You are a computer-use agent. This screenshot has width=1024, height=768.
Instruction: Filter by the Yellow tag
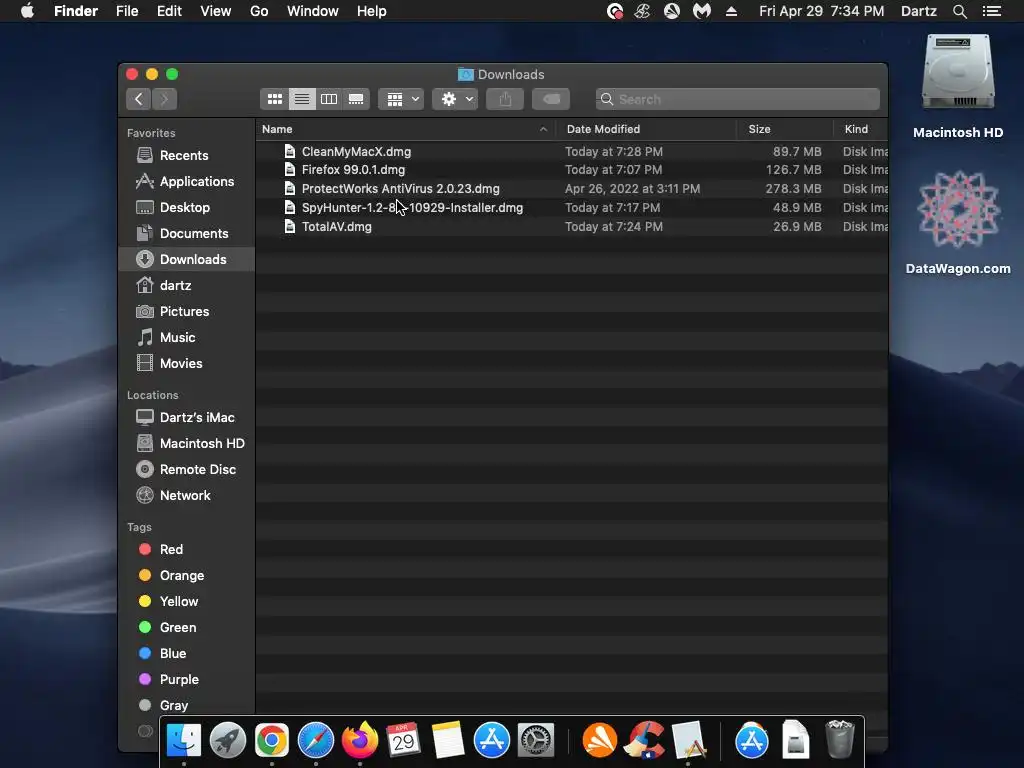(x=186, y=601)
